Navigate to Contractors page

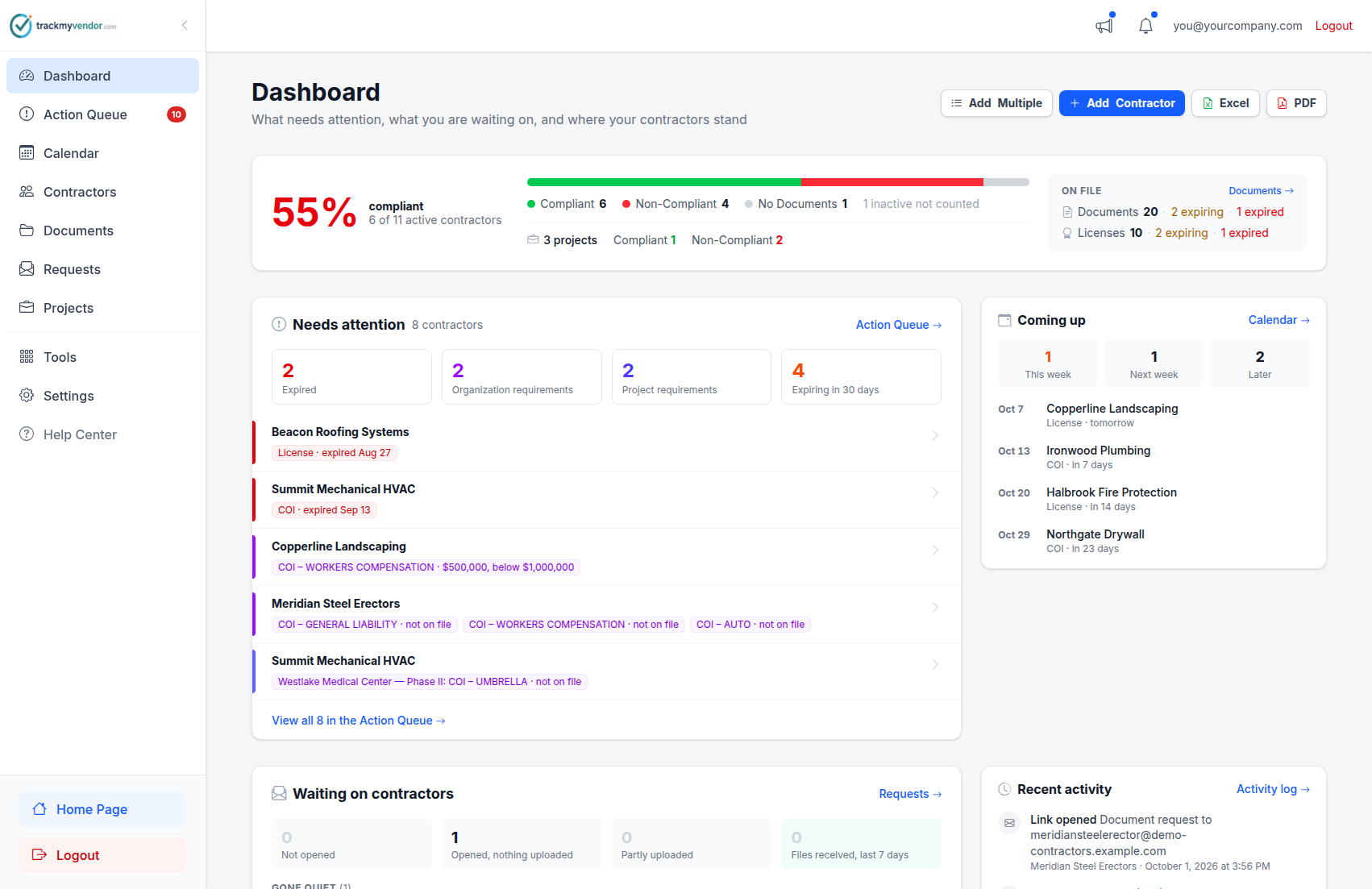[x=102, y=192]
